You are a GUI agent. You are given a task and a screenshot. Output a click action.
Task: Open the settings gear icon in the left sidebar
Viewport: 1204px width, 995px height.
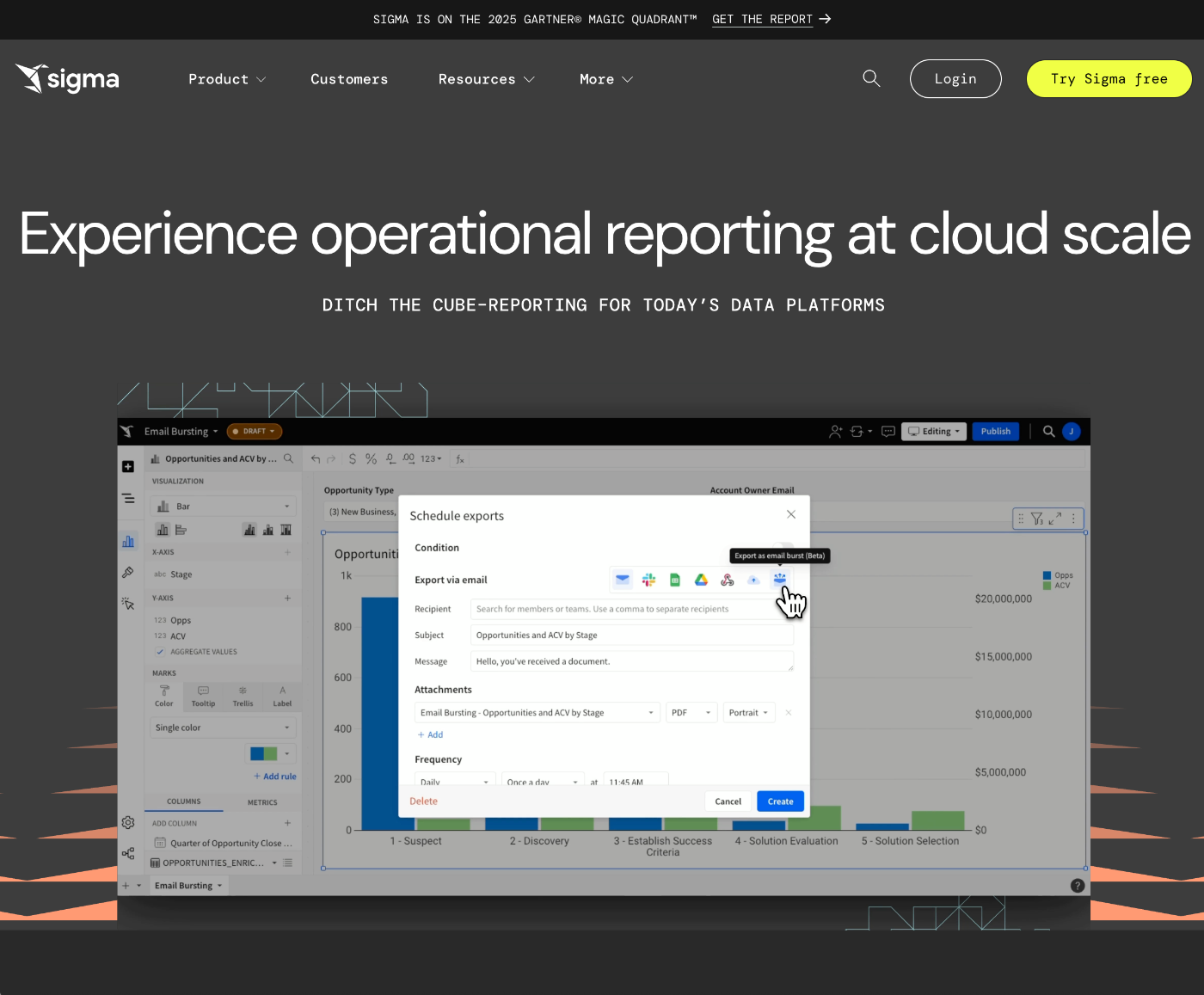[x=128, y=823]
